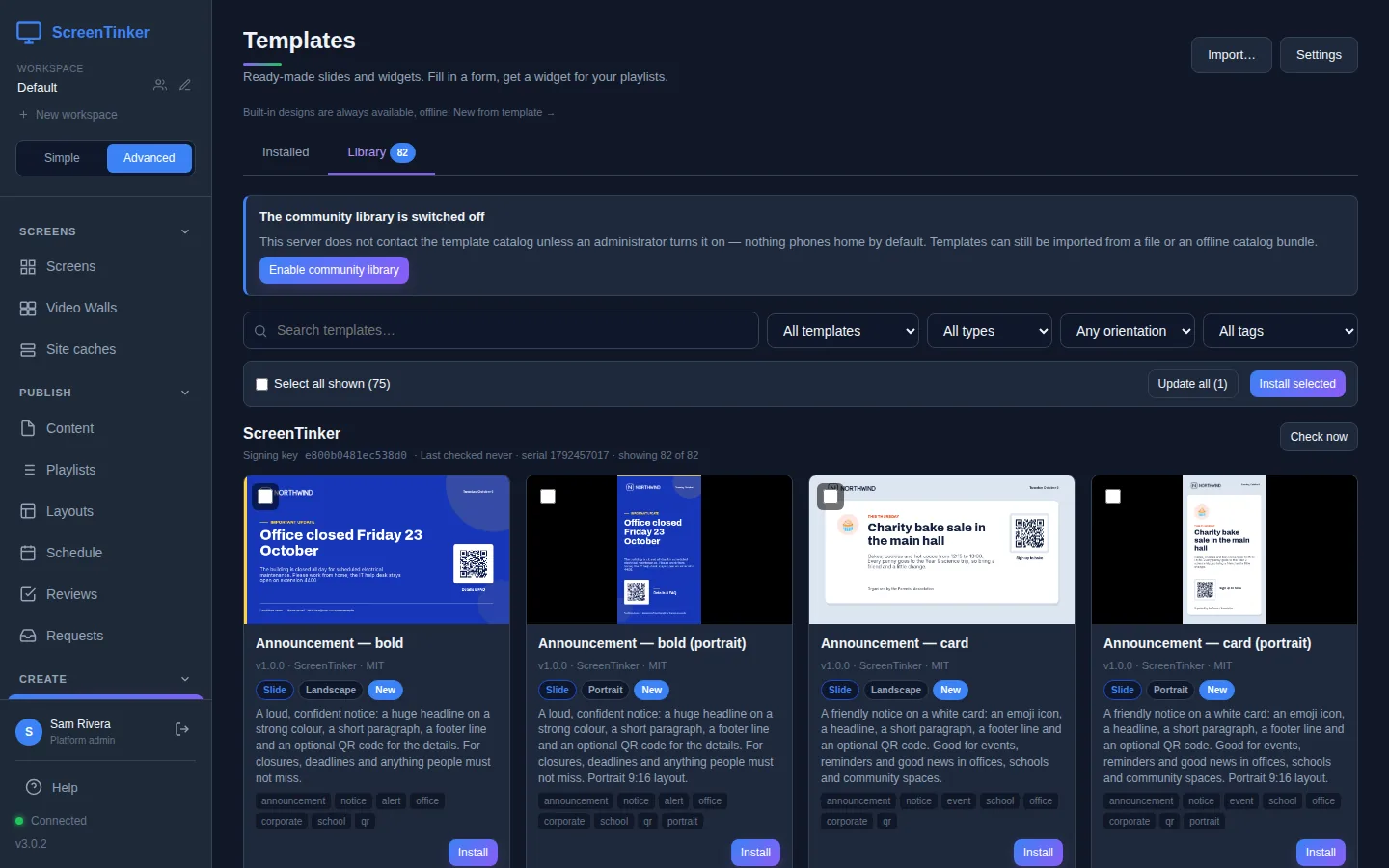Click the alert tag on Announcement — bold
1389x868 pixels.
coord(391,801)
